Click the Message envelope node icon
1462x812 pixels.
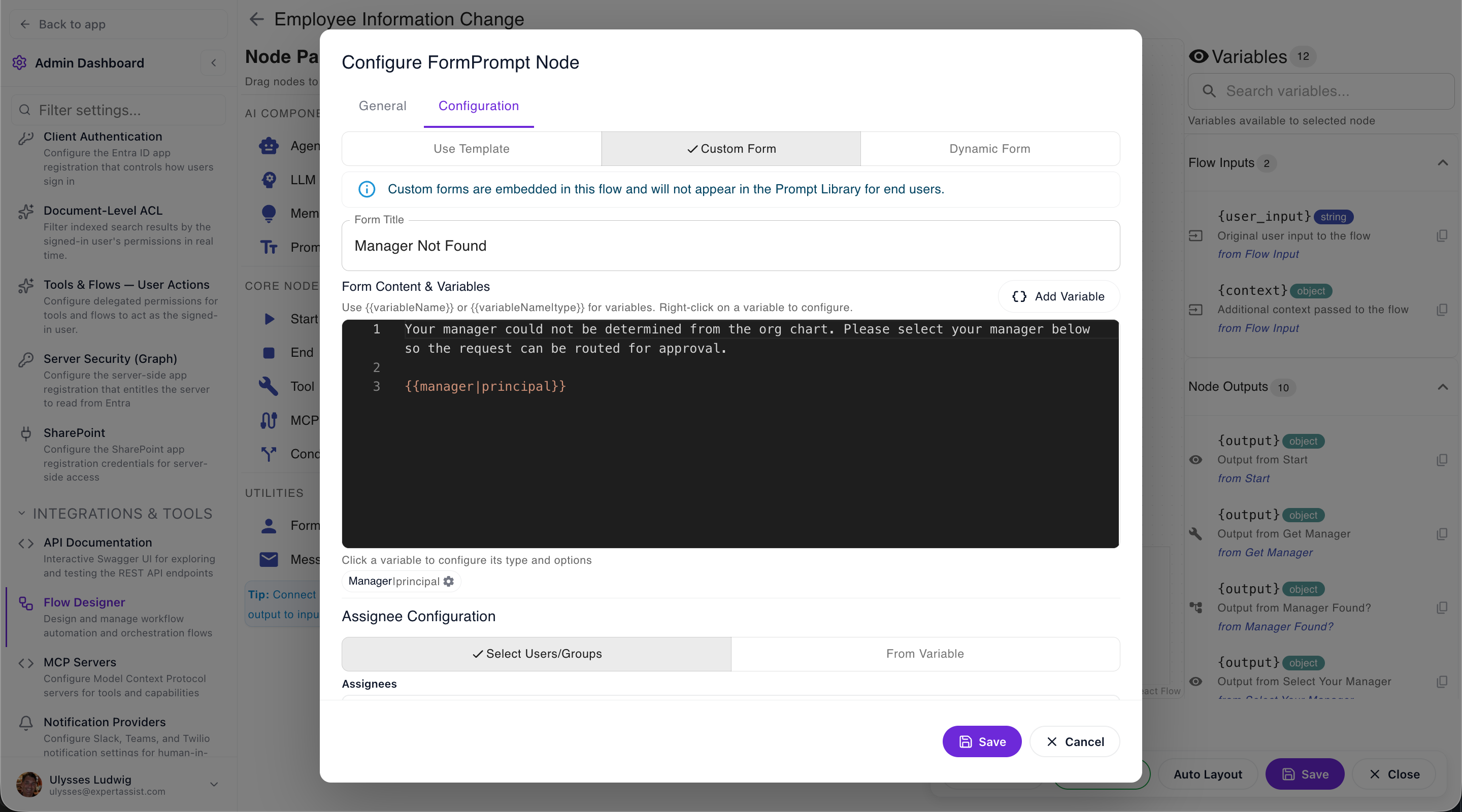269,559
